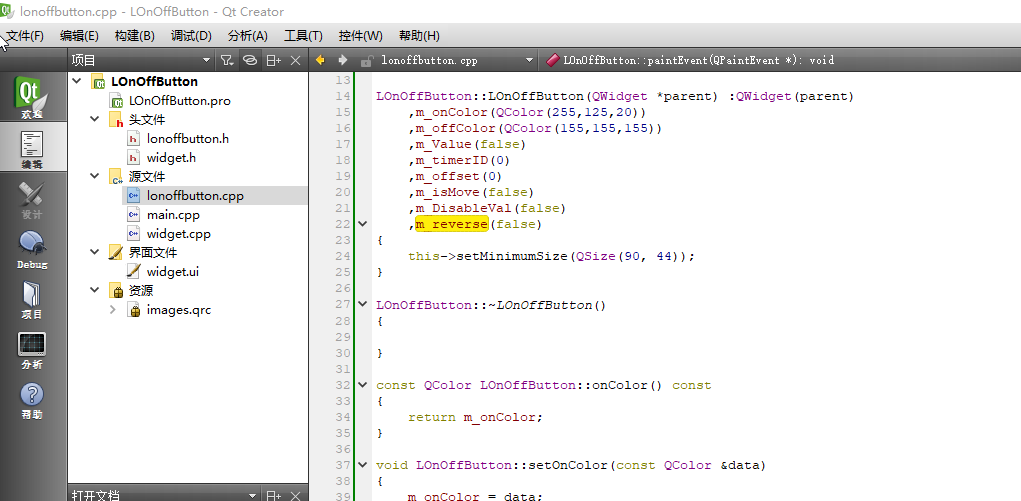Collapse the 头文件 headers folder
Viewport: 1021px width, 501px height.
pos(95,119)
